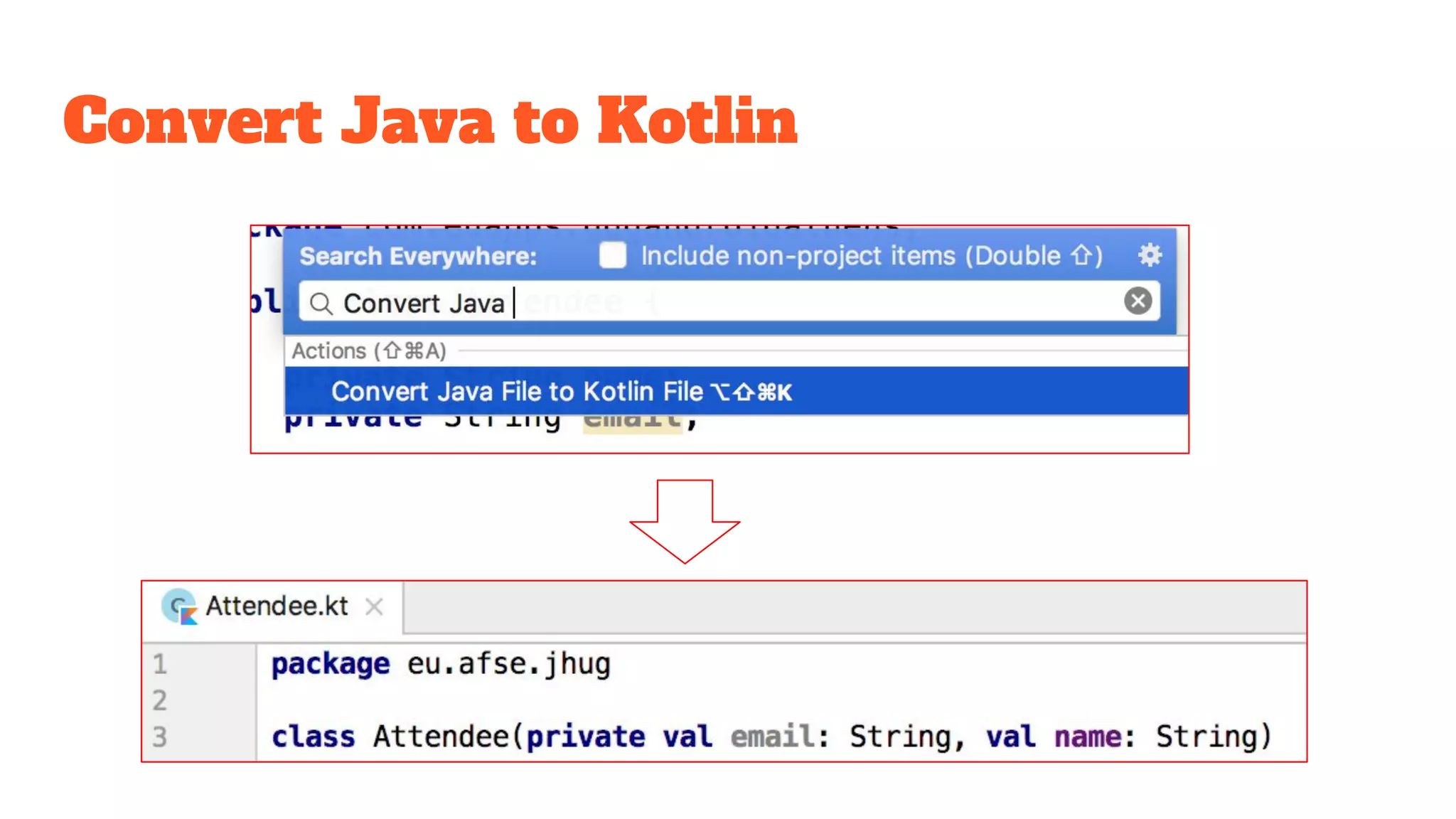Screen dimensions: 1456x819
Task: Close the Attendee.kt tab
Action: [x=374, y=606]
